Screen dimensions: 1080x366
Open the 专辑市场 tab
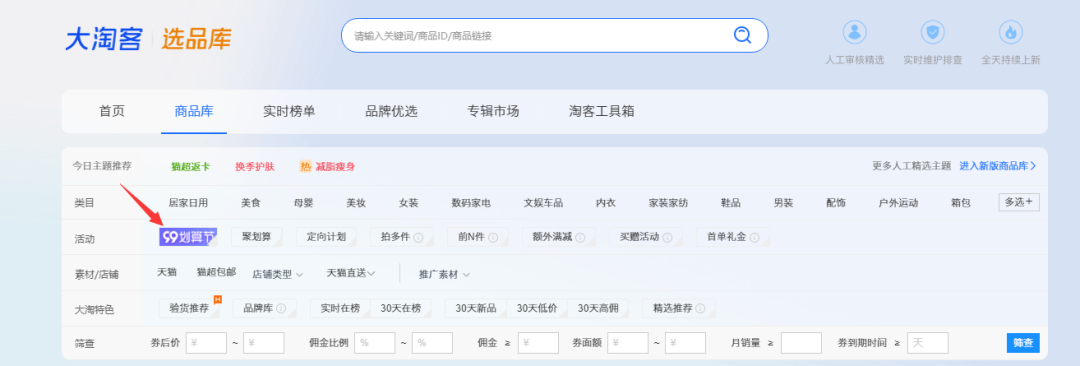[493, 111]
